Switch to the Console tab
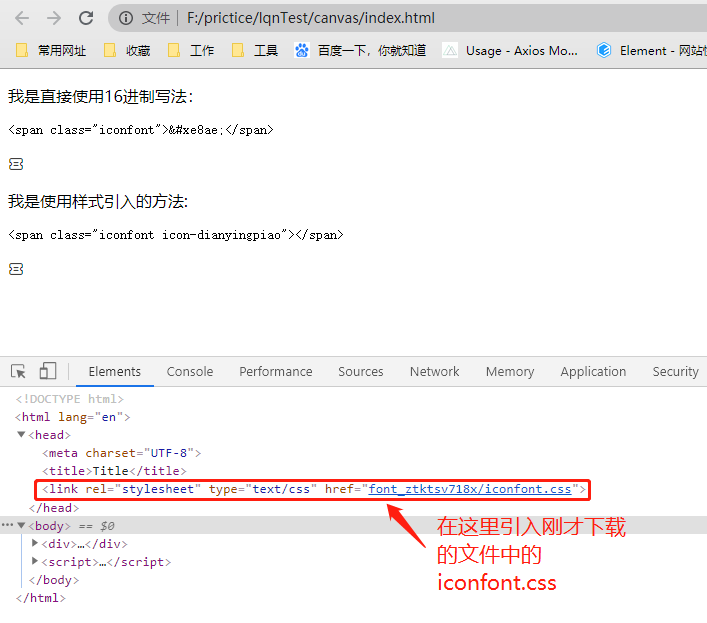 point(190,371)
